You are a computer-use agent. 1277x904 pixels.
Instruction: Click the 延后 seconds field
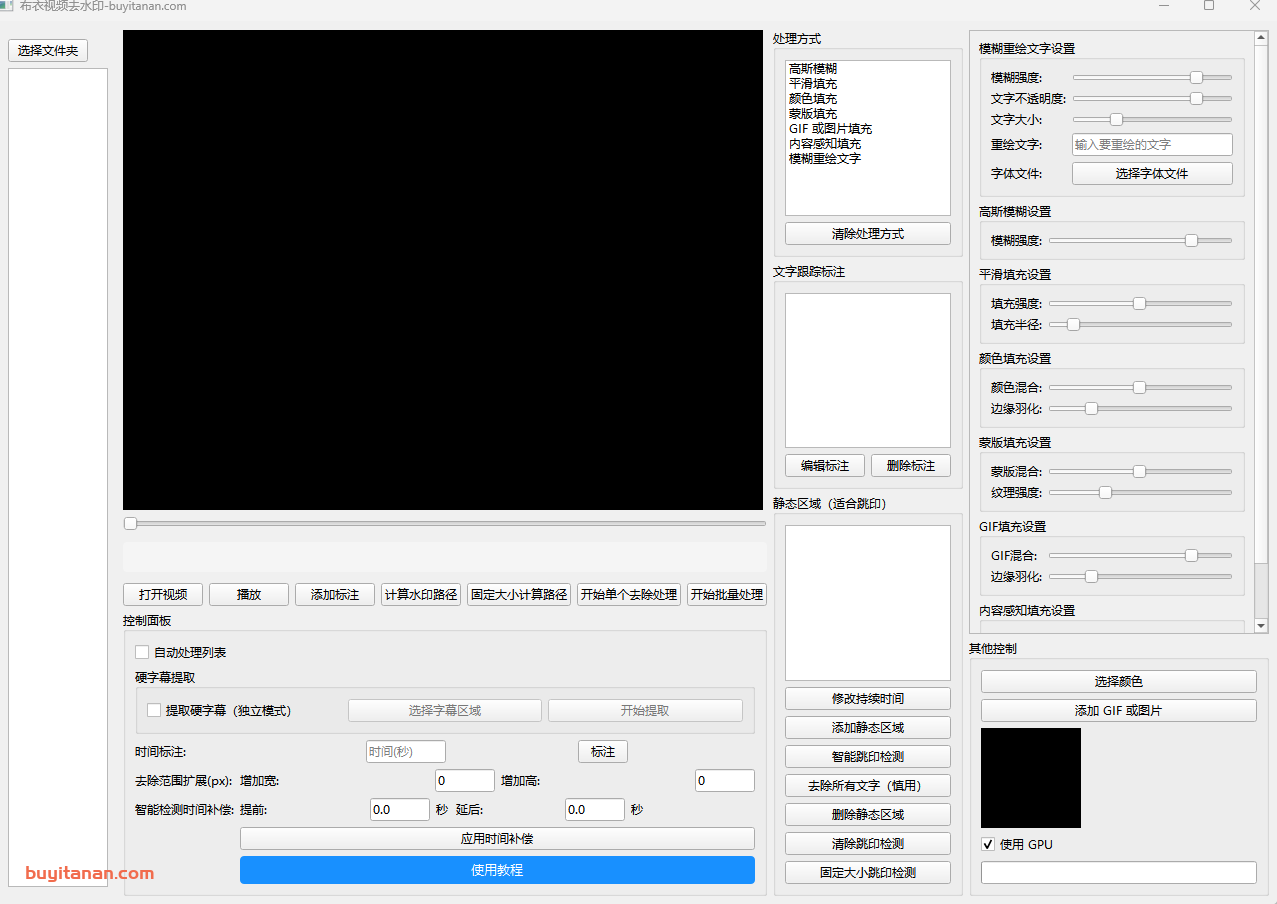pos(595,809)
